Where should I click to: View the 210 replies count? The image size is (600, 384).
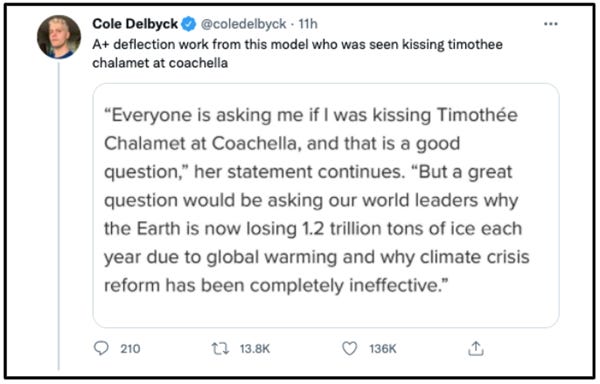click(x=130, y=348)
